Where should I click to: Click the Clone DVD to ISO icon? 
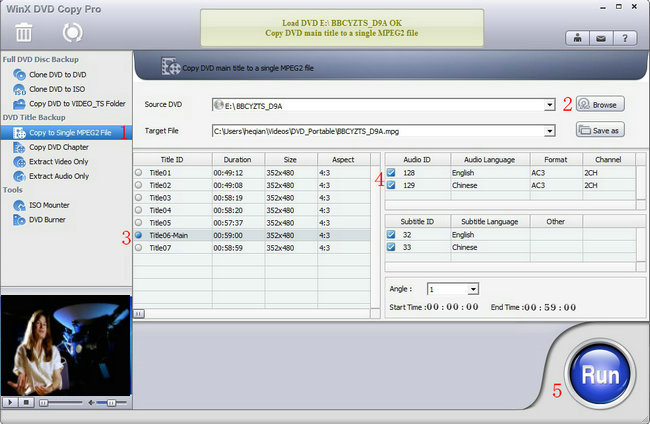(x=19, y=89)
